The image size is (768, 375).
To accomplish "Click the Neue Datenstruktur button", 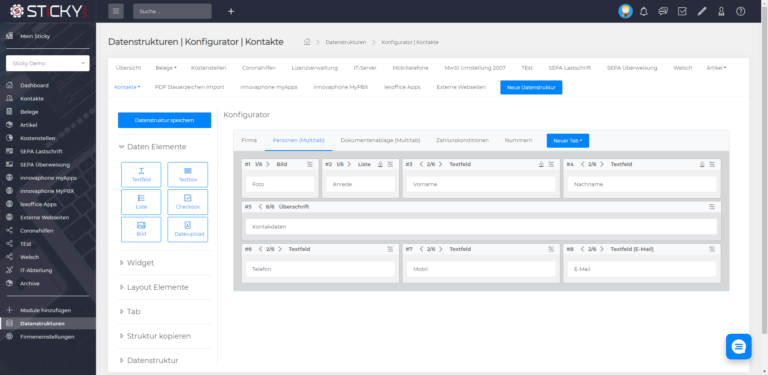I will coord(531,87).
